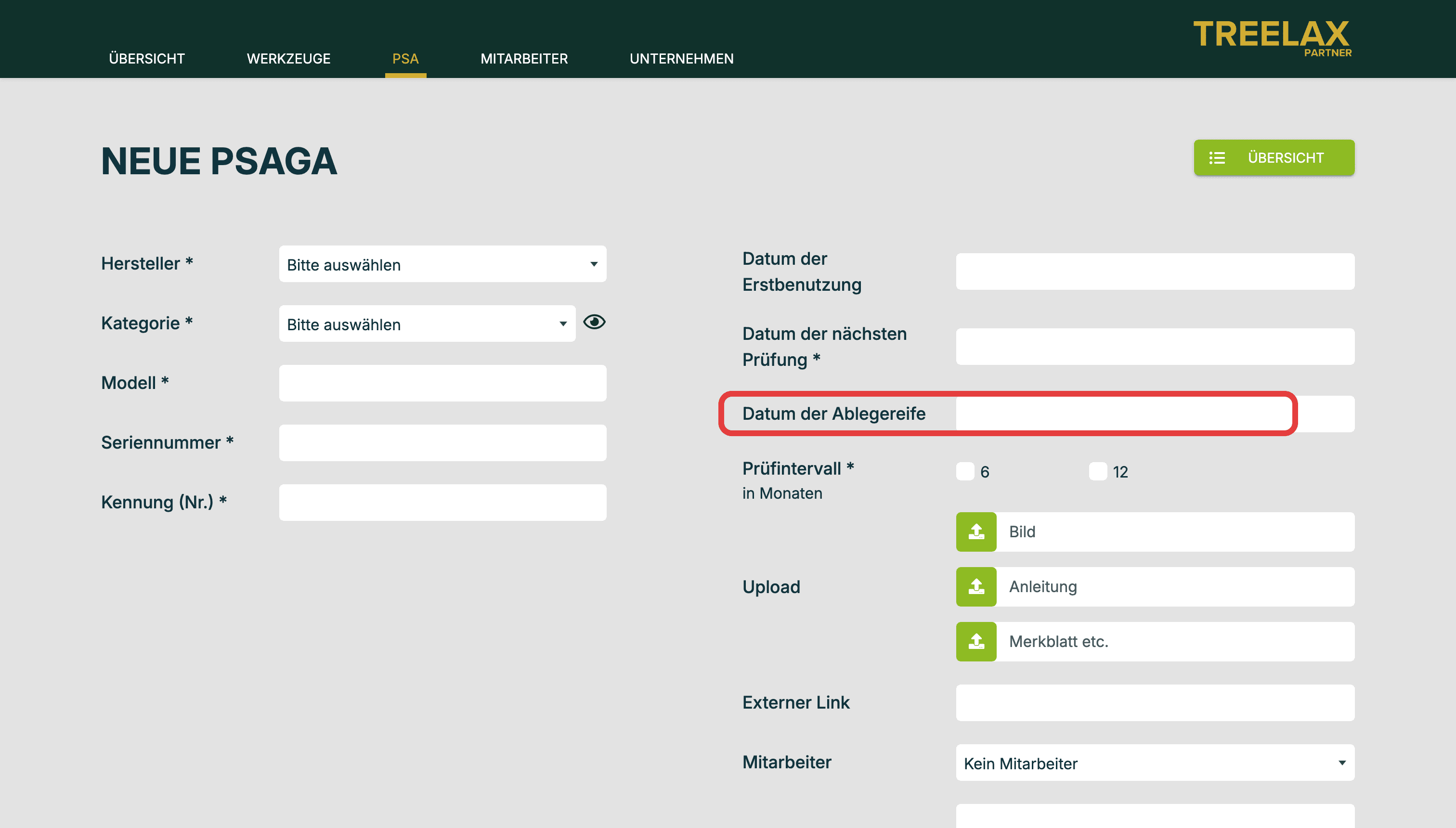Click the 'in Monaten' label text
The width and height of the screenshot is (1456, 828).
click(782, 493)
